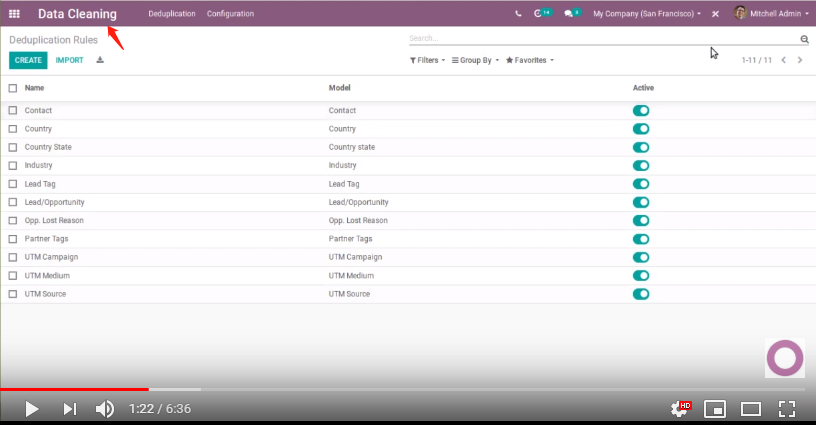The width and height of the screenshot is (816, 425).
Task: Click the CREATE button
Action: (28, 60)
